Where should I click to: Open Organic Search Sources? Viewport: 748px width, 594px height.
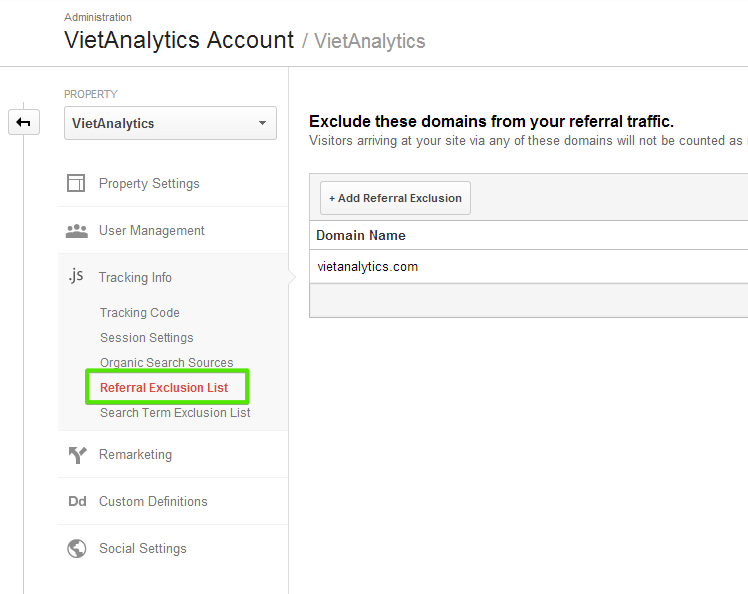[x=167, y=363]
